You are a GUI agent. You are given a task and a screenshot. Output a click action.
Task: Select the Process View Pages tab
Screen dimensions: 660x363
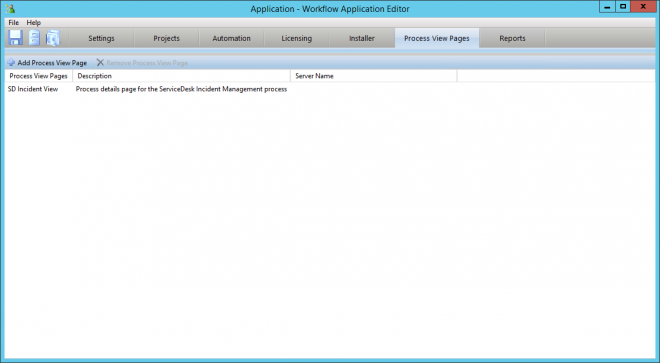(437, 38)
